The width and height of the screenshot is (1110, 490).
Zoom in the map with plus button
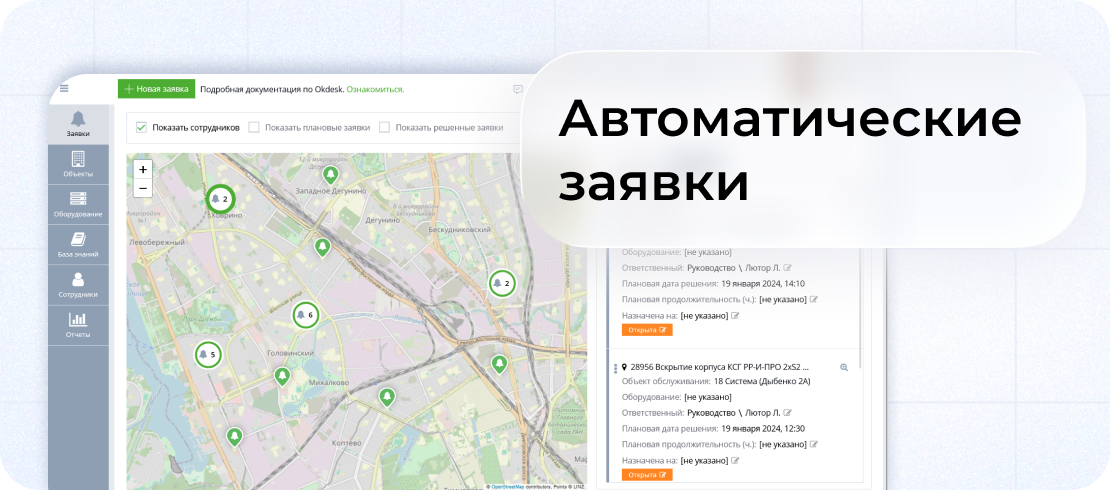[x=143, y=170]
